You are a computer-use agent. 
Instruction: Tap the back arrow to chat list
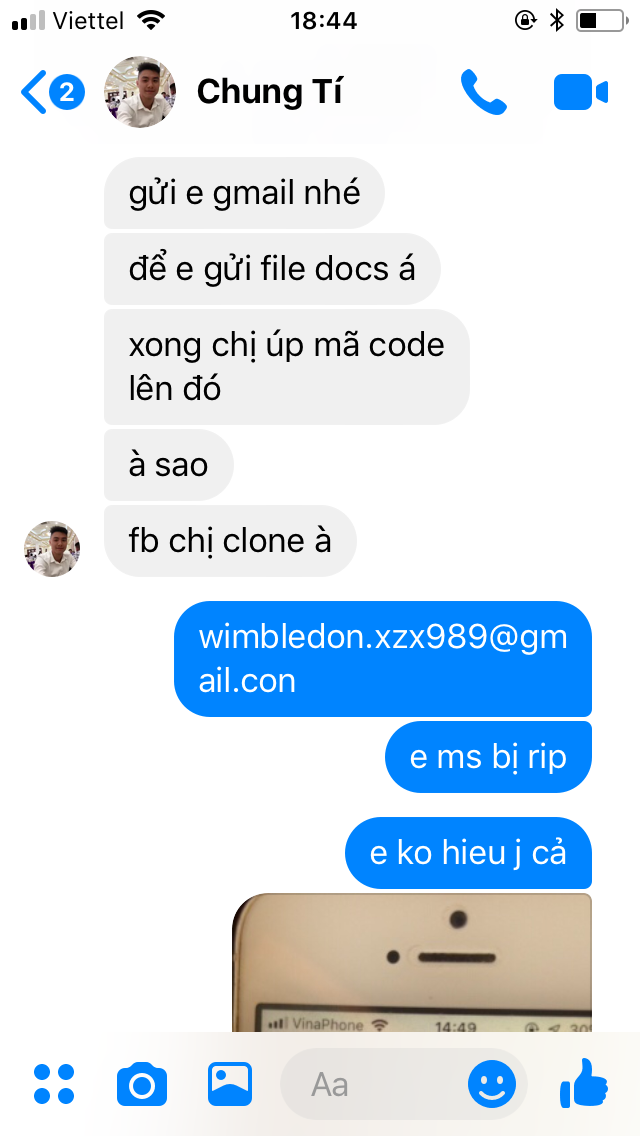33,92
